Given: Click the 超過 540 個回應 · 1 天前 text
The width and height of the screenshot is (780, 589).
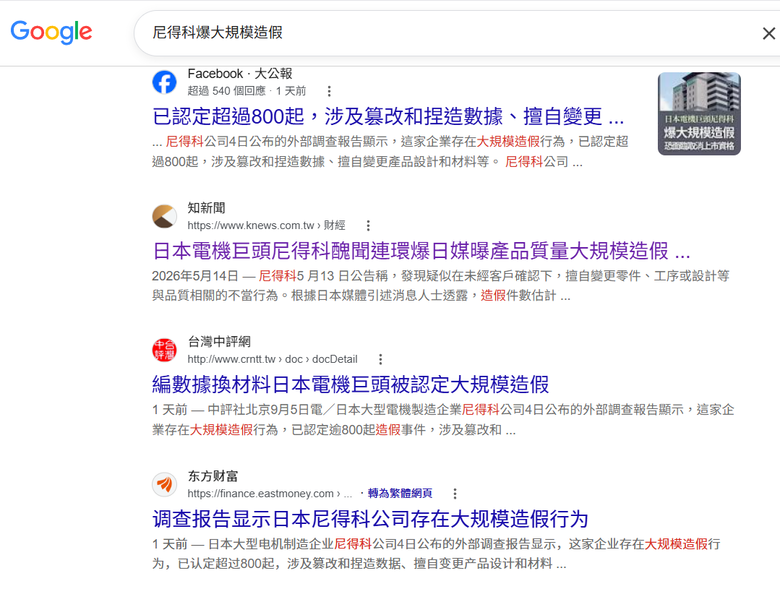Looking at the screenshot, I should click(x=247, y=91).
